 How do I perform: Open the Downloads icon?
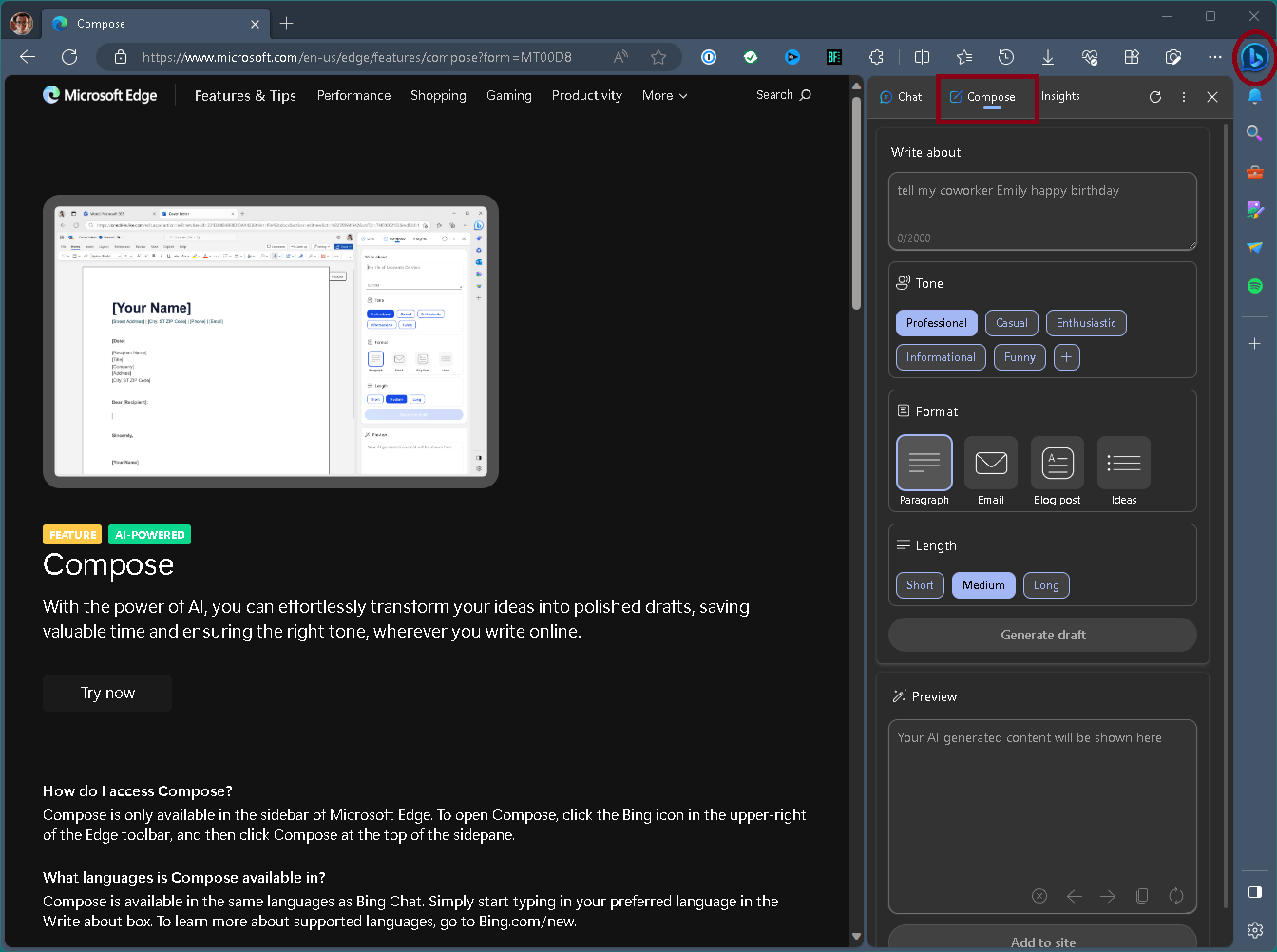click(x=1048, y=57)
